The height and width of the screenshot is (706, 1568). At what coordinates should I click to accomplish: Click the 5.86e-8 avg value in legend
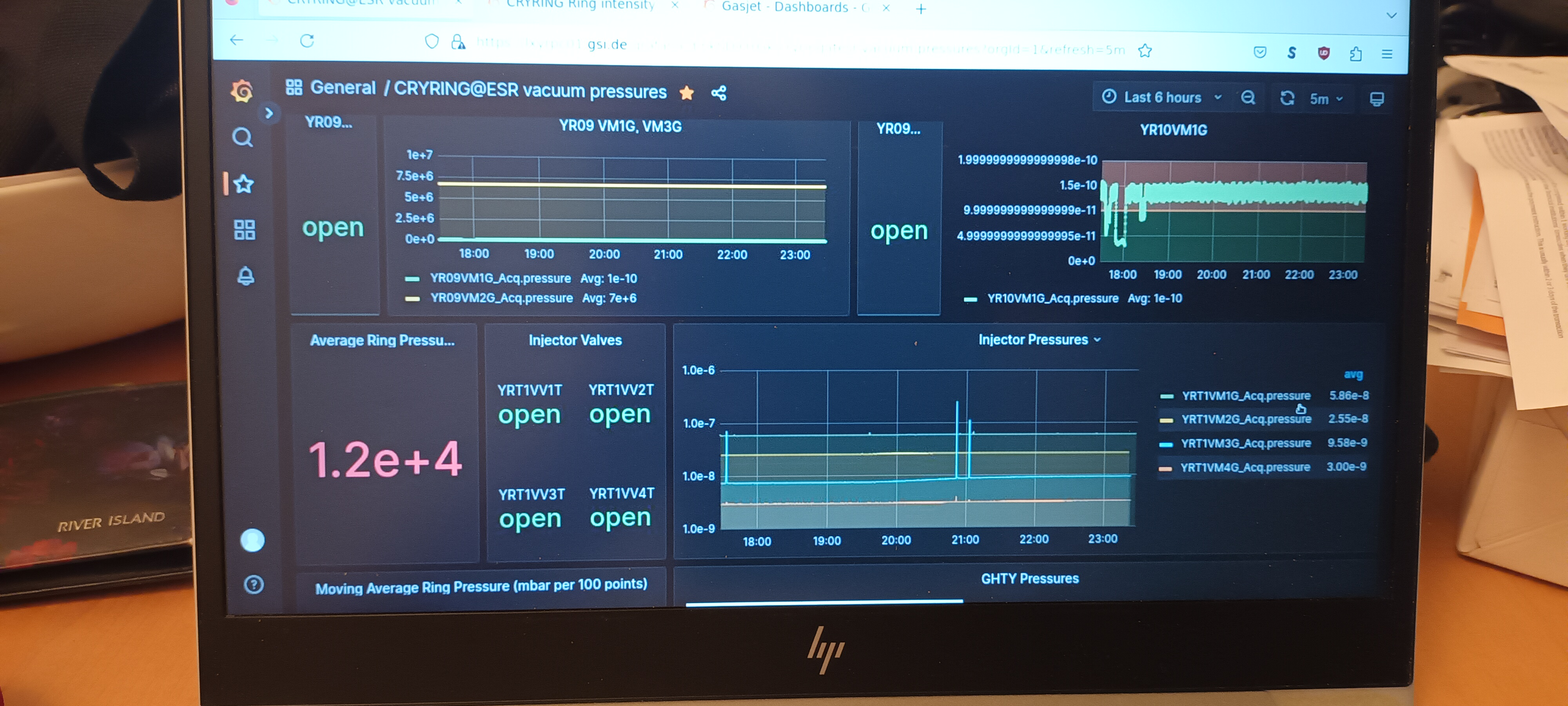tap(1349, 396)
